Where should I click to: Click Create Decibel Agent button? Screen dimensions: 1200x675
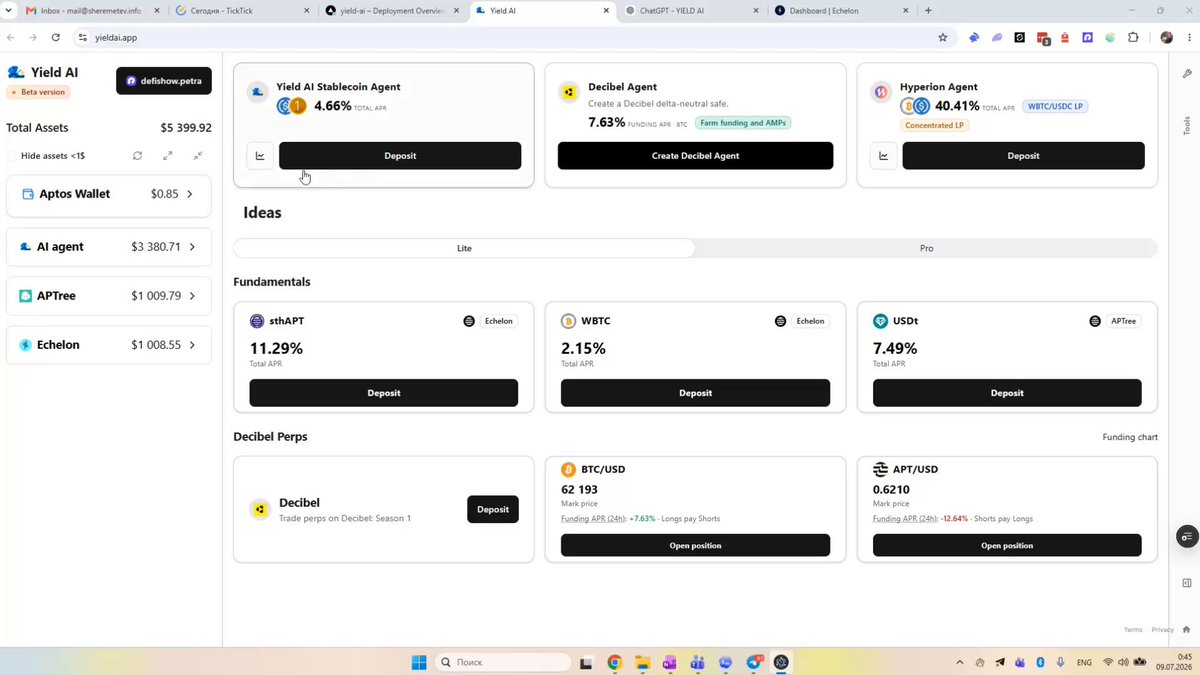[x=695, y=156]
